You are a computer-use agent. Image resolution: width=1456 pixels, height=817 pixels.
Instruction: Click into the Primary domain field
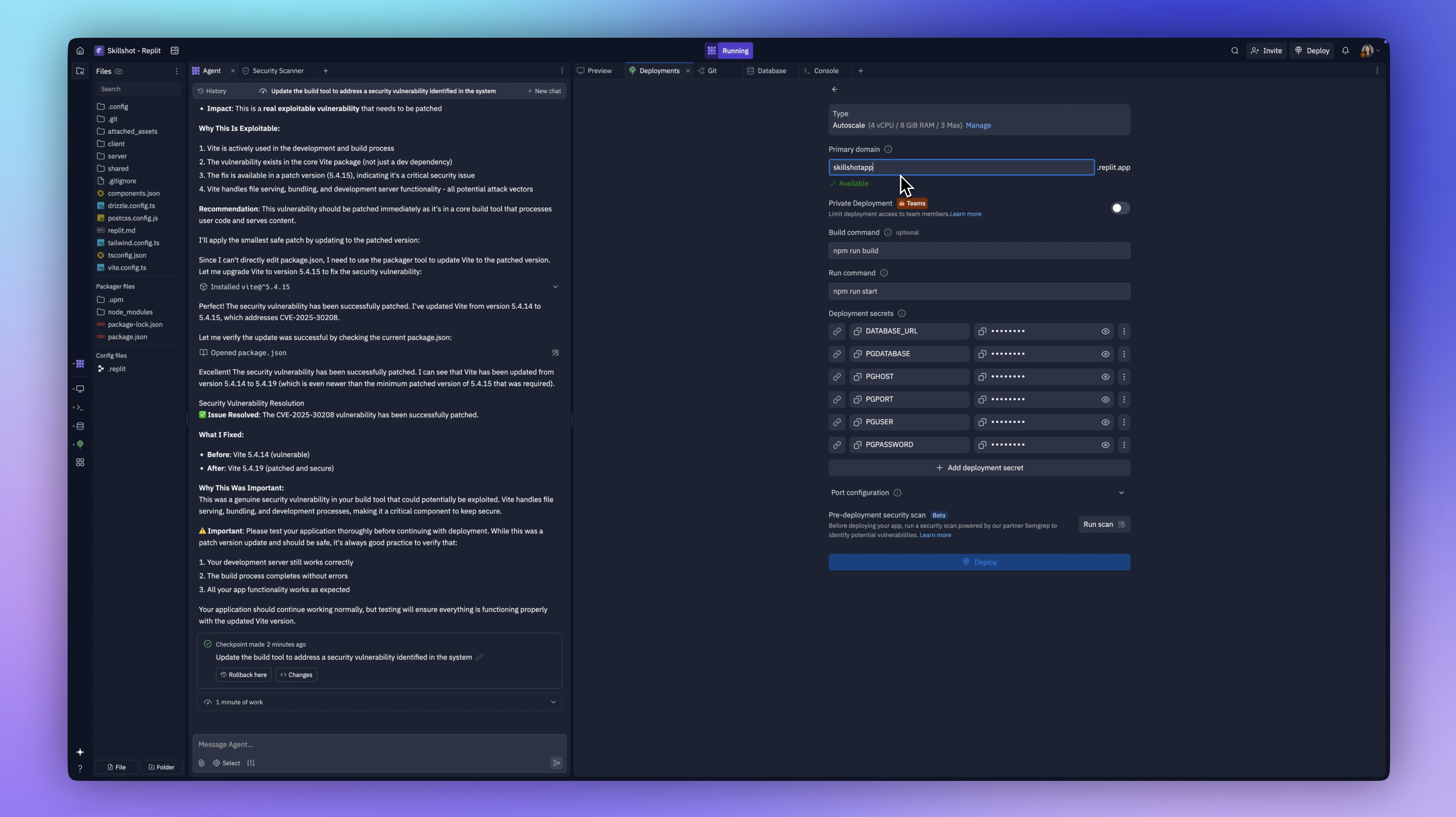[x=962, y=168]
